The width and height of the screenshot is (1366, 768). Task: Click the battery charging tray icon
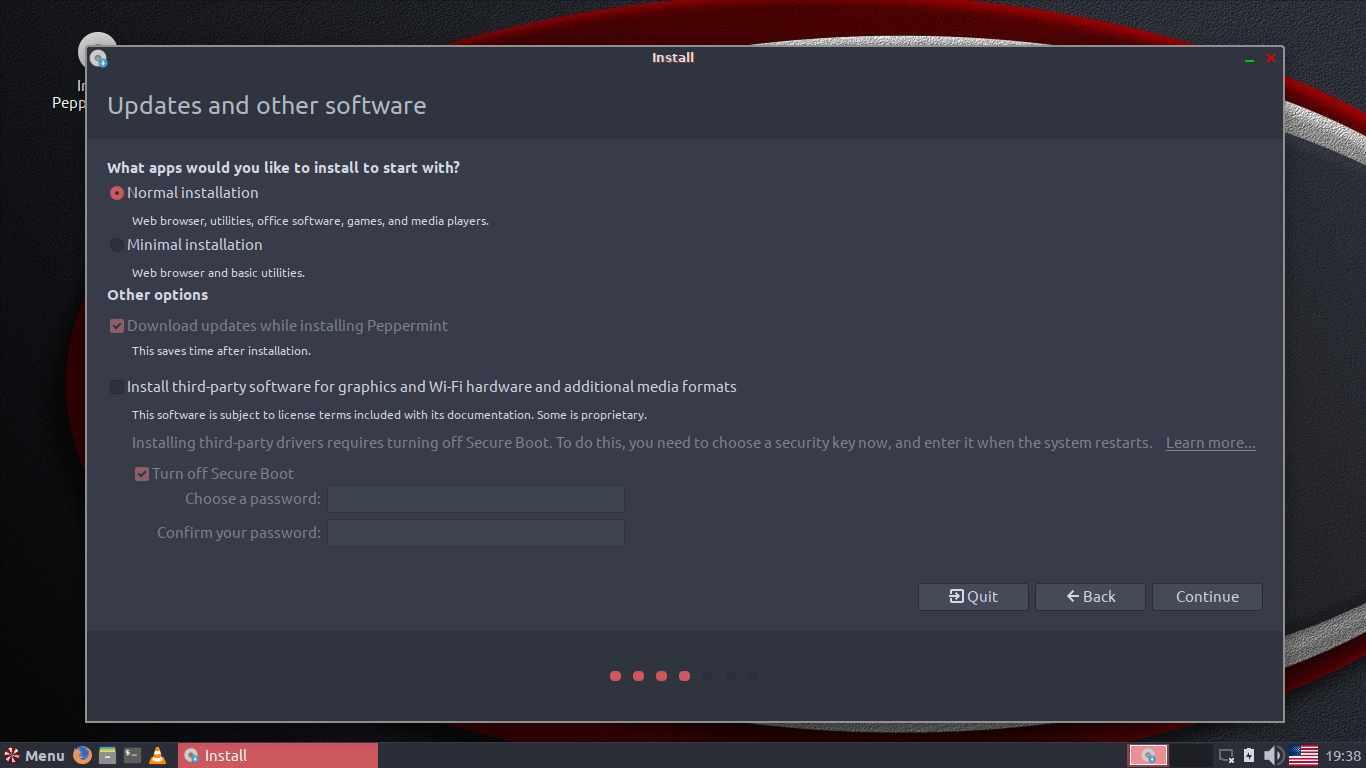[1249, 755]
